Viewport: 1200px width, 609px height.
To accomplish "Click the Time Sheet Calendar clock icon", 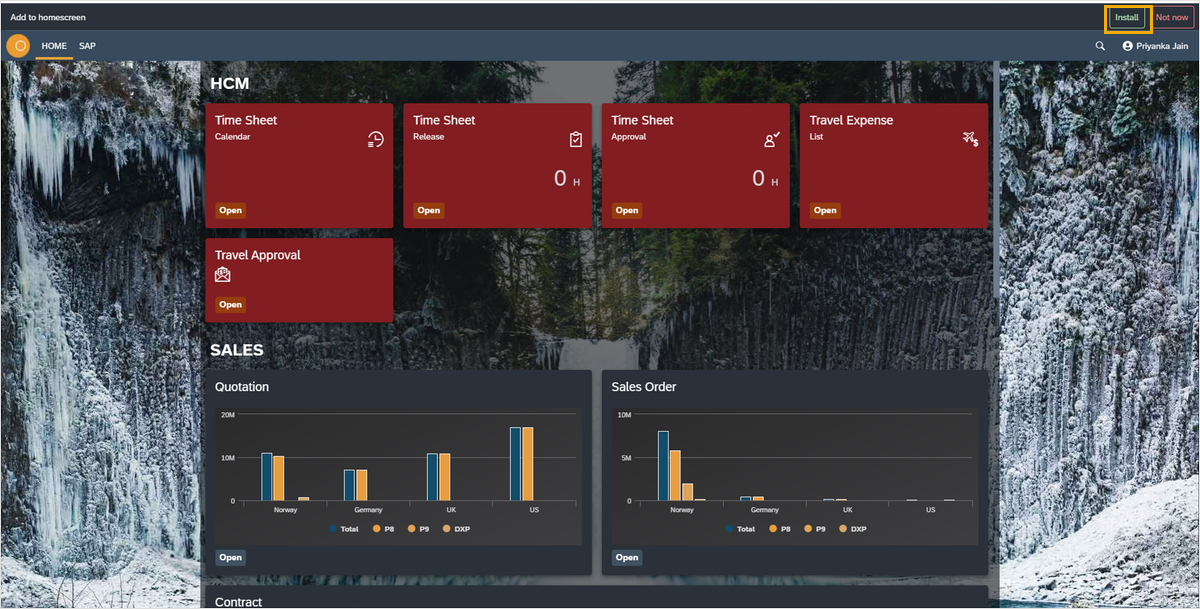I will pos(376,140).
